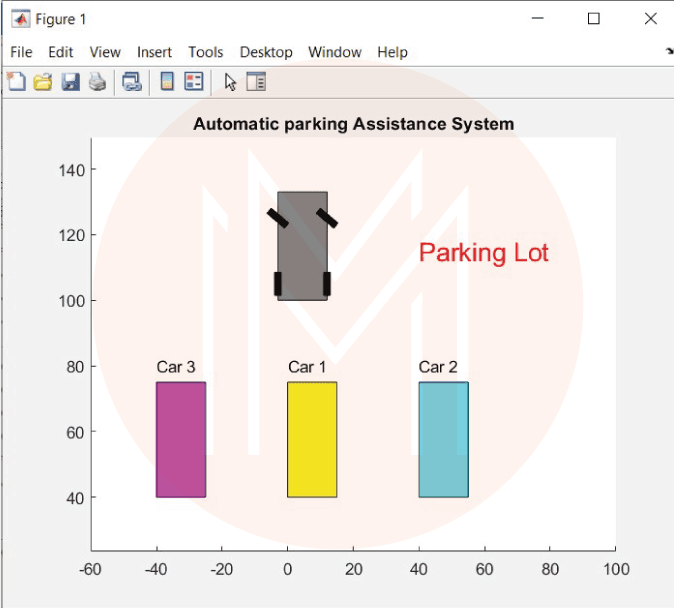Viewport: 674px width, 608px height.
Task: Print the figure with the printer icon
Action: tap(97, 82)
